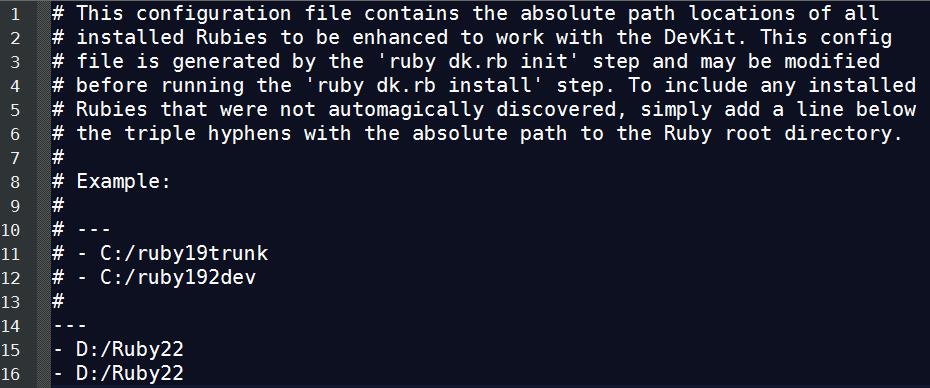
Task: Place cursor in 'D:/Ruby22' on line 15
Action: point(130,350)
